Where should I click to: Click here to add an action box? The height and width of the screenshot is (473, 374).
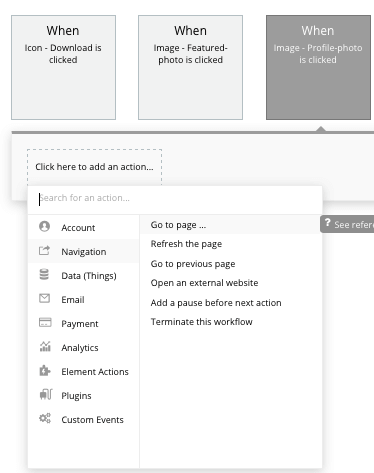coord(95,167)
